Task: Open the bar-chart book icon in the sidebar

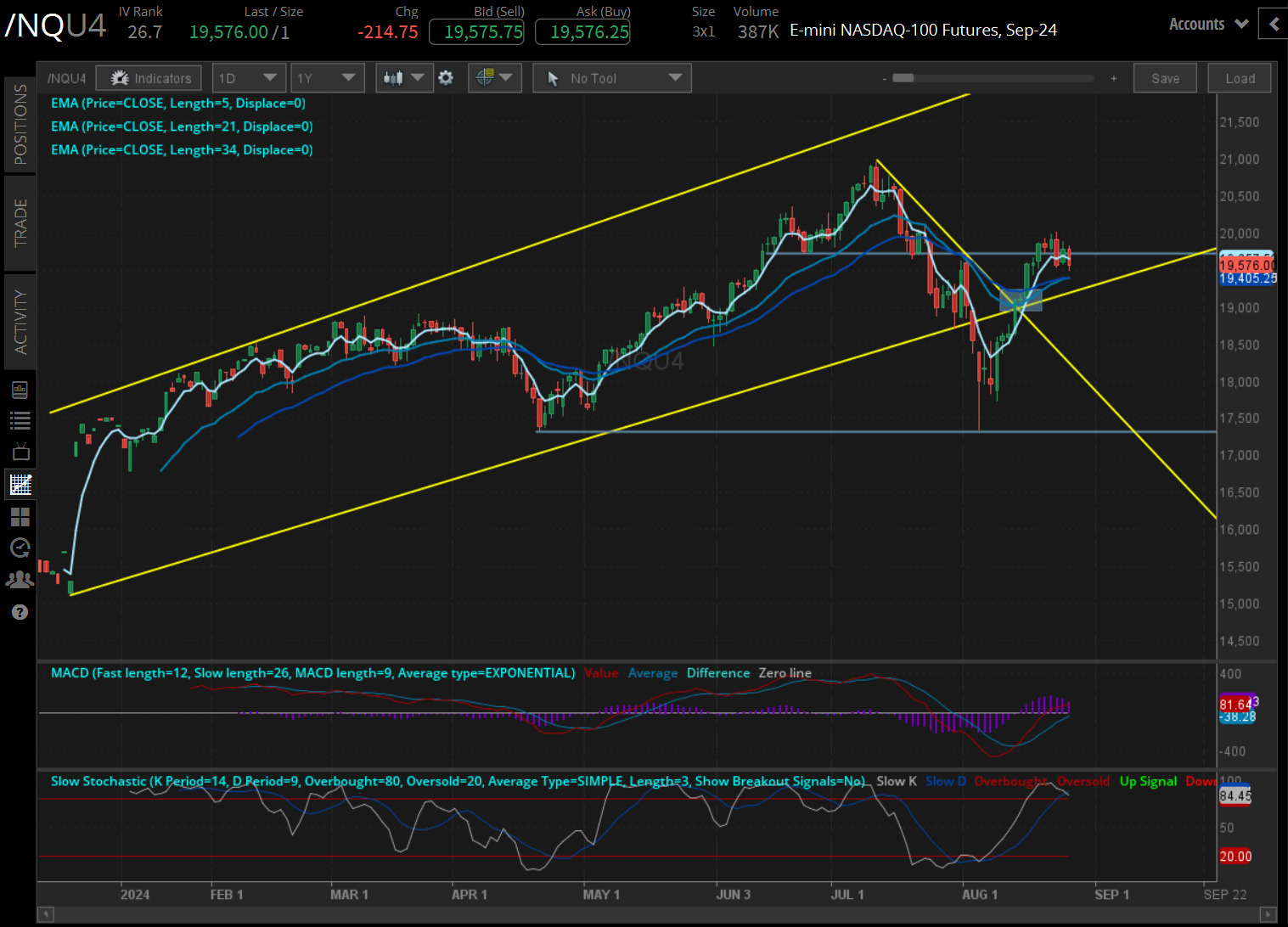Action: point(20,390)
